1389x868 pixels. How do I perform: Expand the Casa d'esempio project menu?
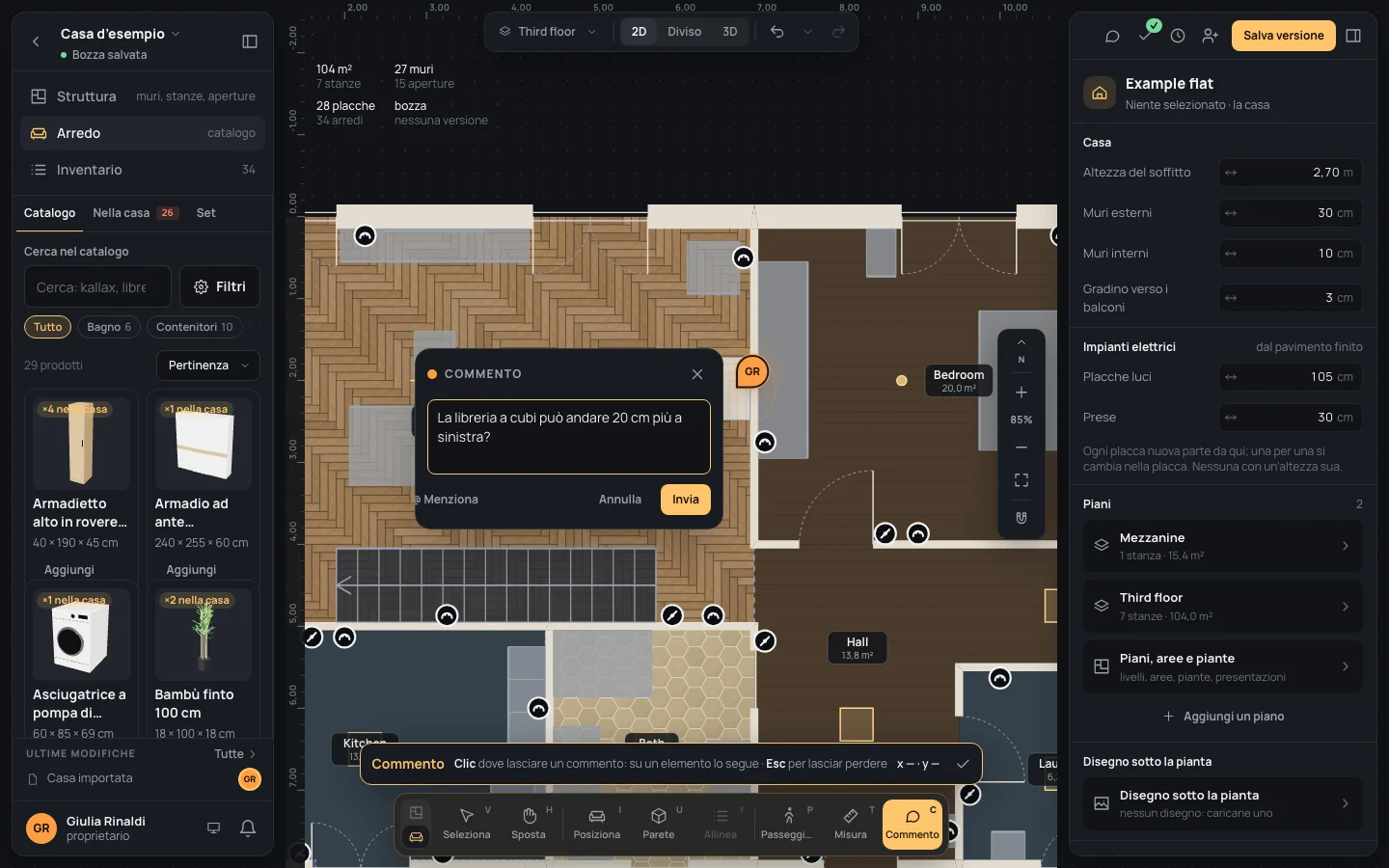(x=121, y=34)
